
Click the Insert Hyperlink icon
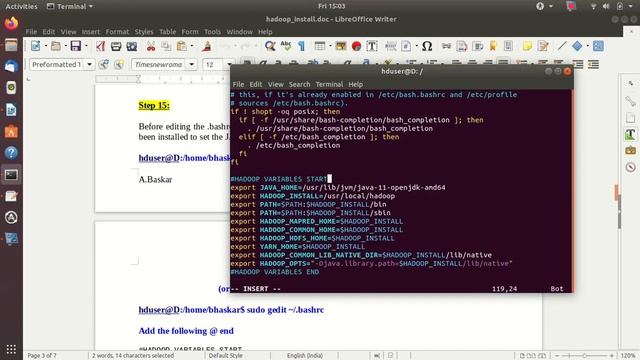pos(447,46)
